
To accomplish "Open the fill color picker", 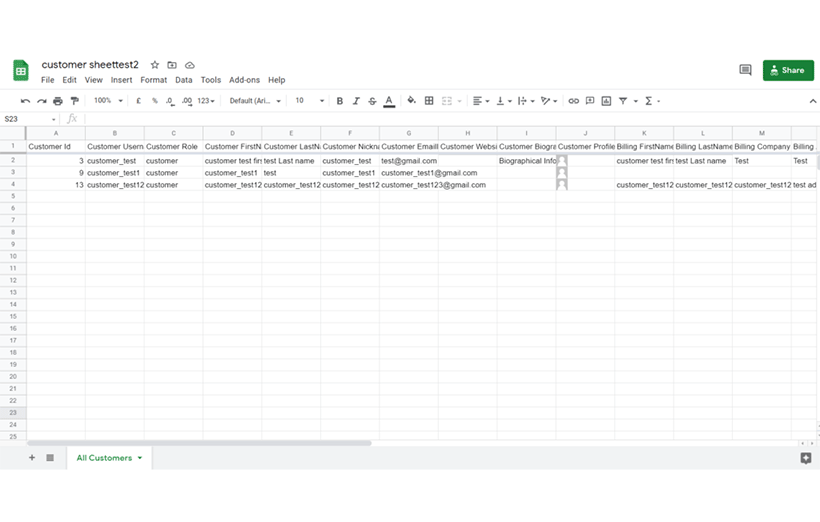I will (412, 100).
